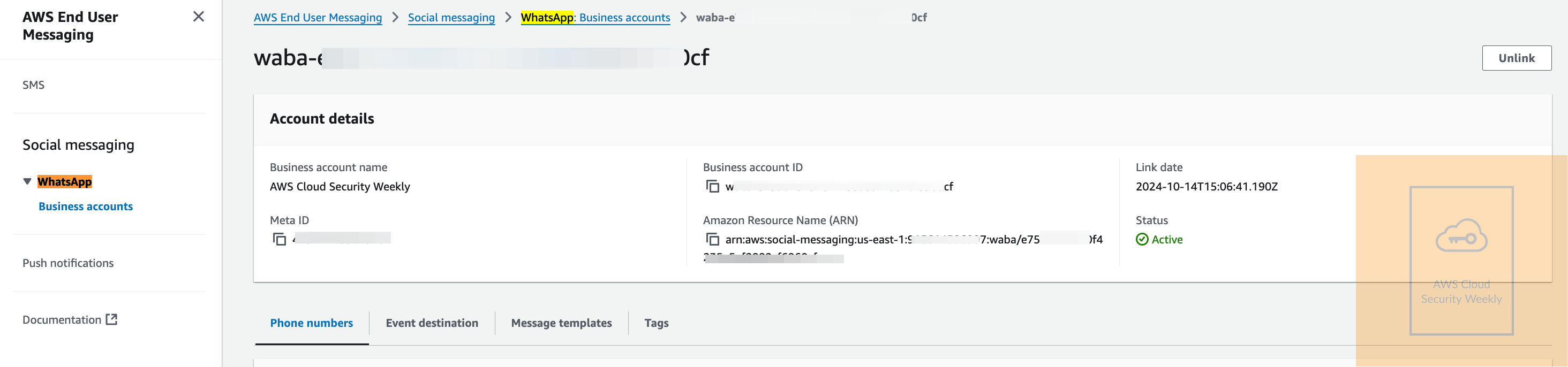Go to Social messaging breadcrumb
This screenshot has height=367, width=1568.
pyautogui.click(x=451, y=18)
